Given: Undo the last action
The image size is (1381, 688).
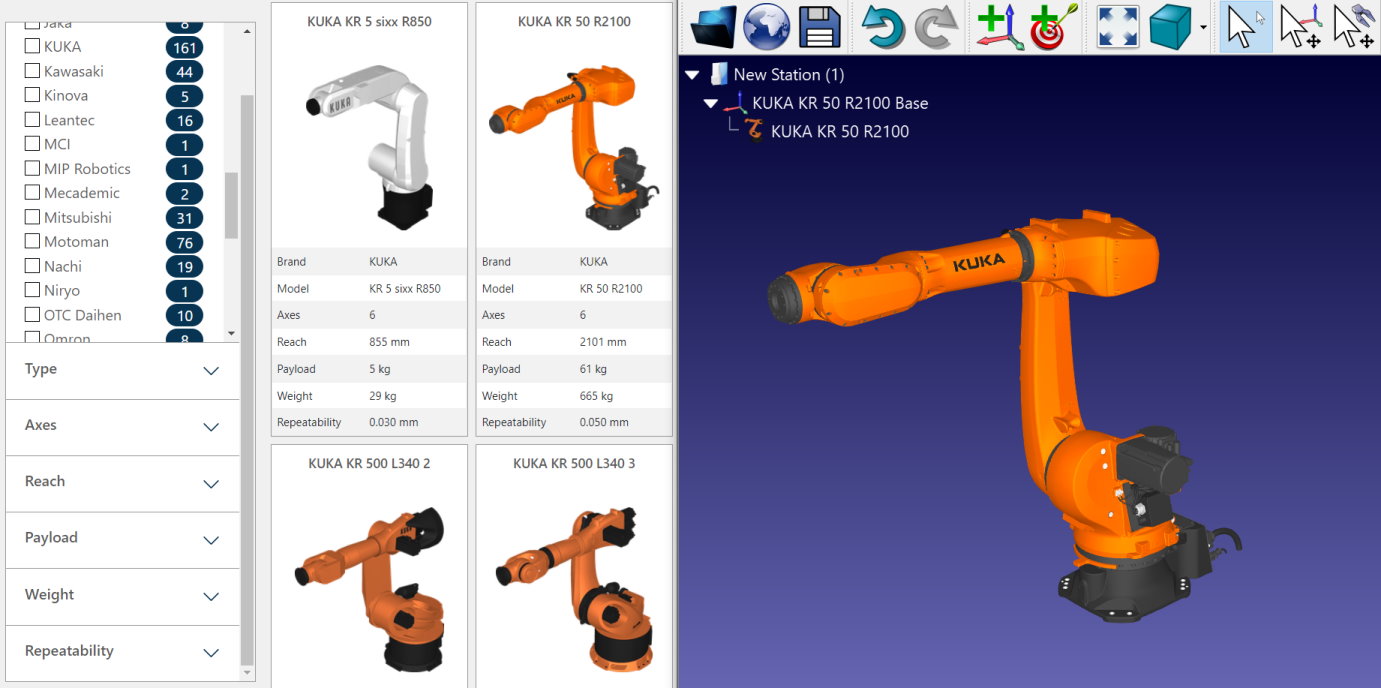Looking at the screenshot, I should pos(883,27).
